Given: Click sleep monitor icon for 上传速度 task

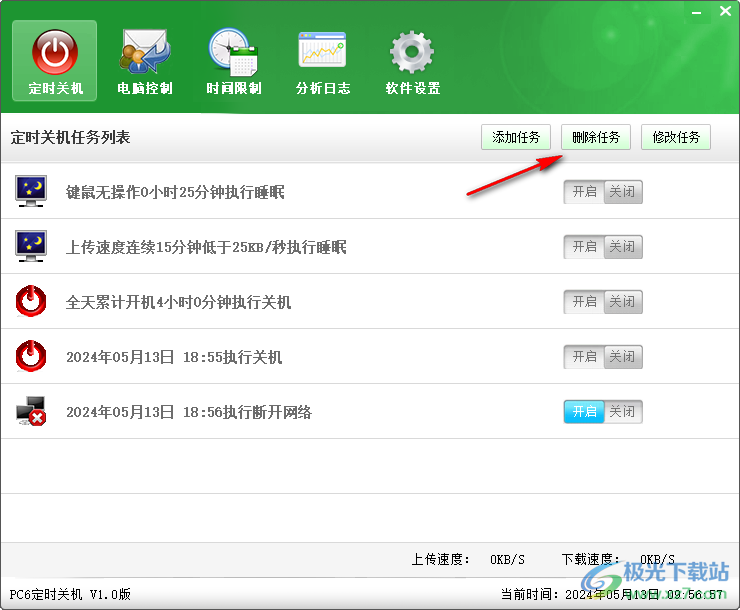Looking at the screenshot, I should 31,246.
